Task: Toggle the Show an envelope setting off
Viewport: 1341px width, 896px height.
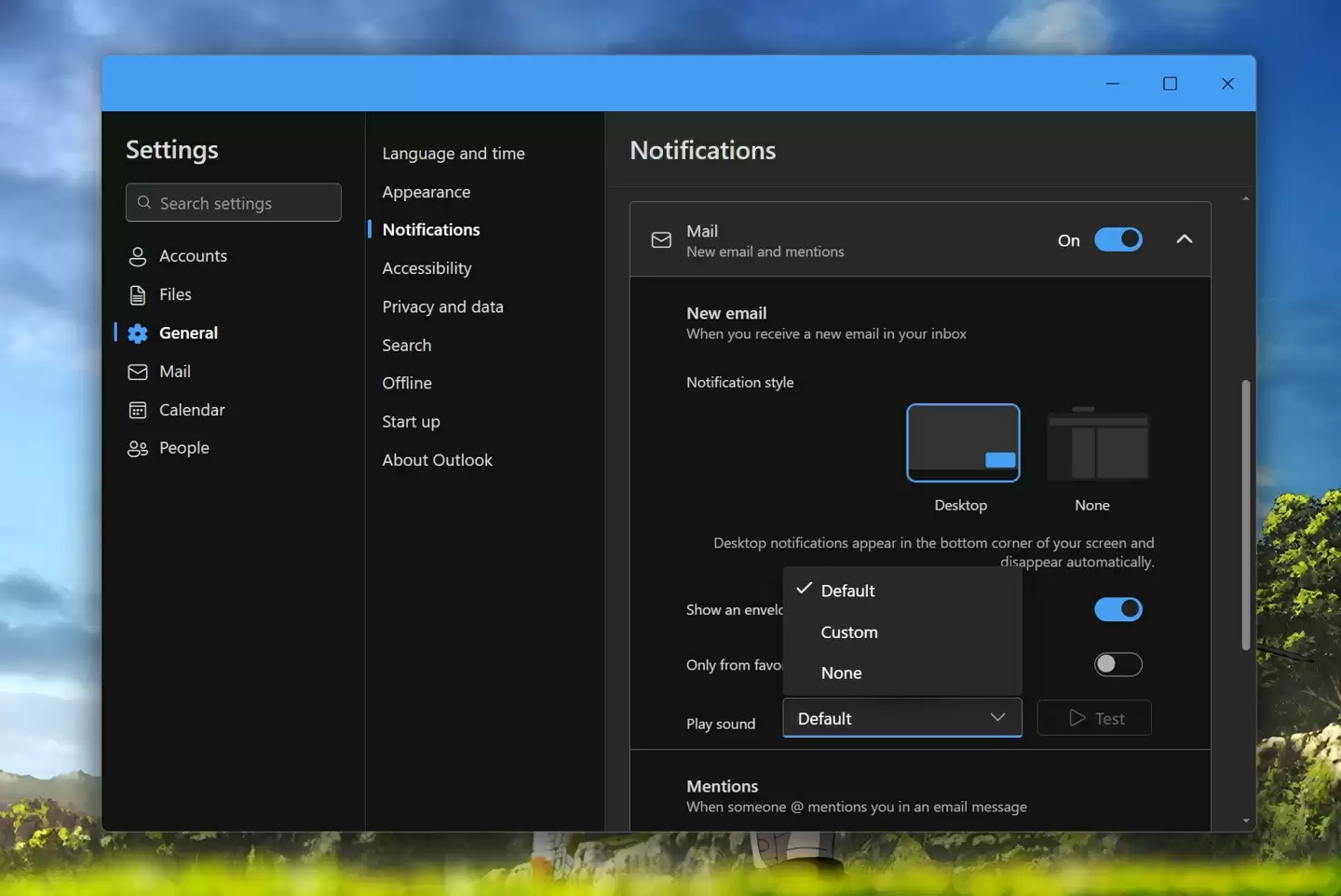Action: tap(1117, 609)
